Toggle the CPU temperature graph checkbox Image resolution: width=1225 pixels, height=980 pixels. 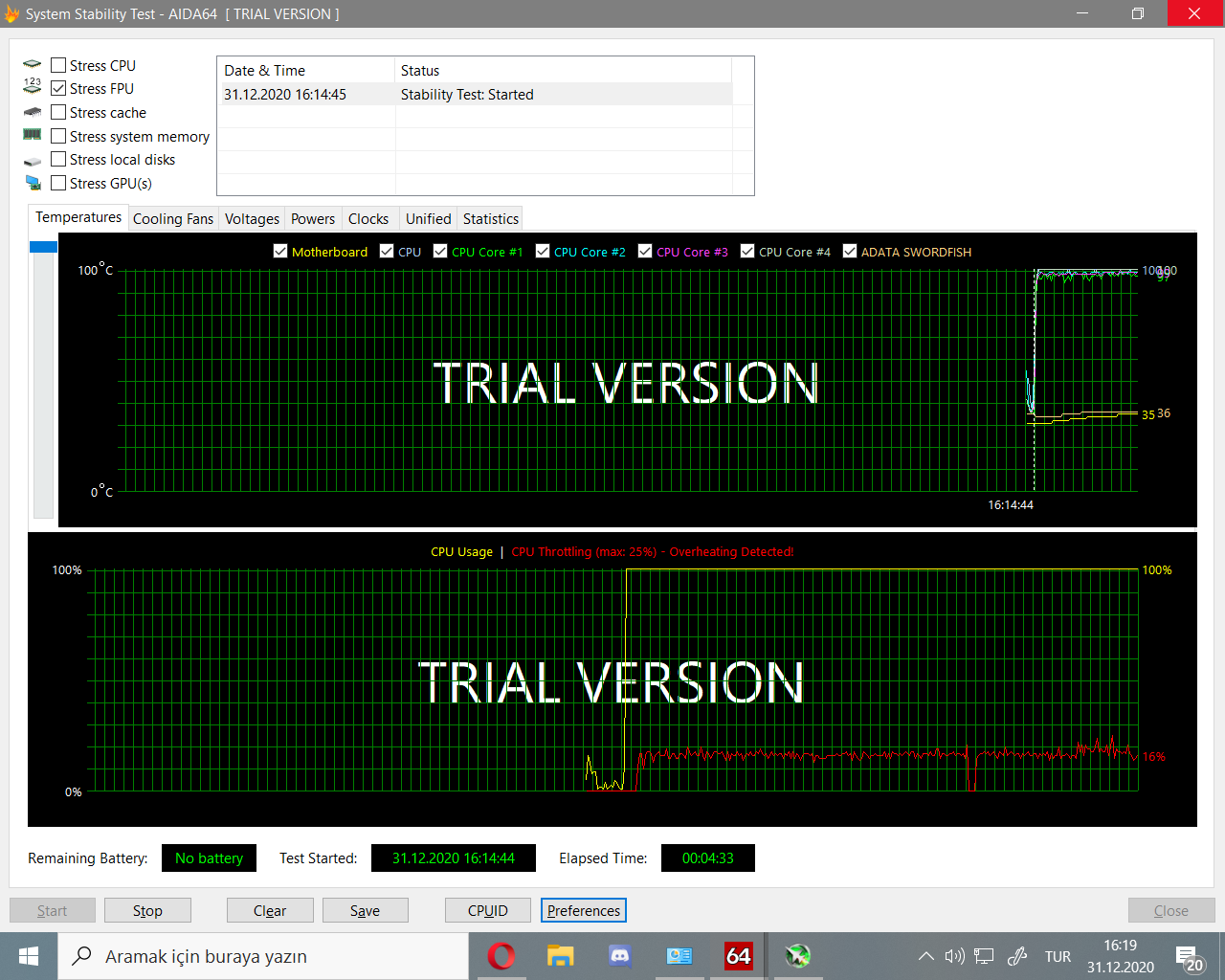pos(387,251)
